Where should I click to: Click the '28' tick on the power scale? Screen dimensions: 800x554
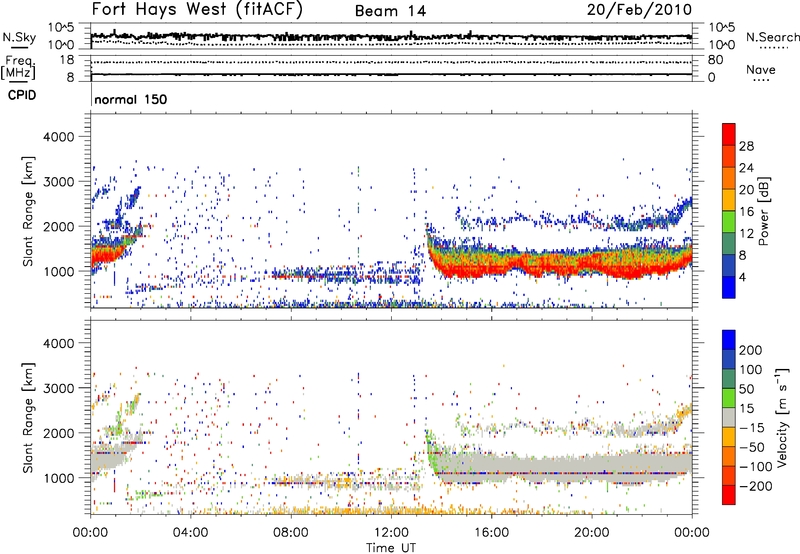[x=746, y=146]
